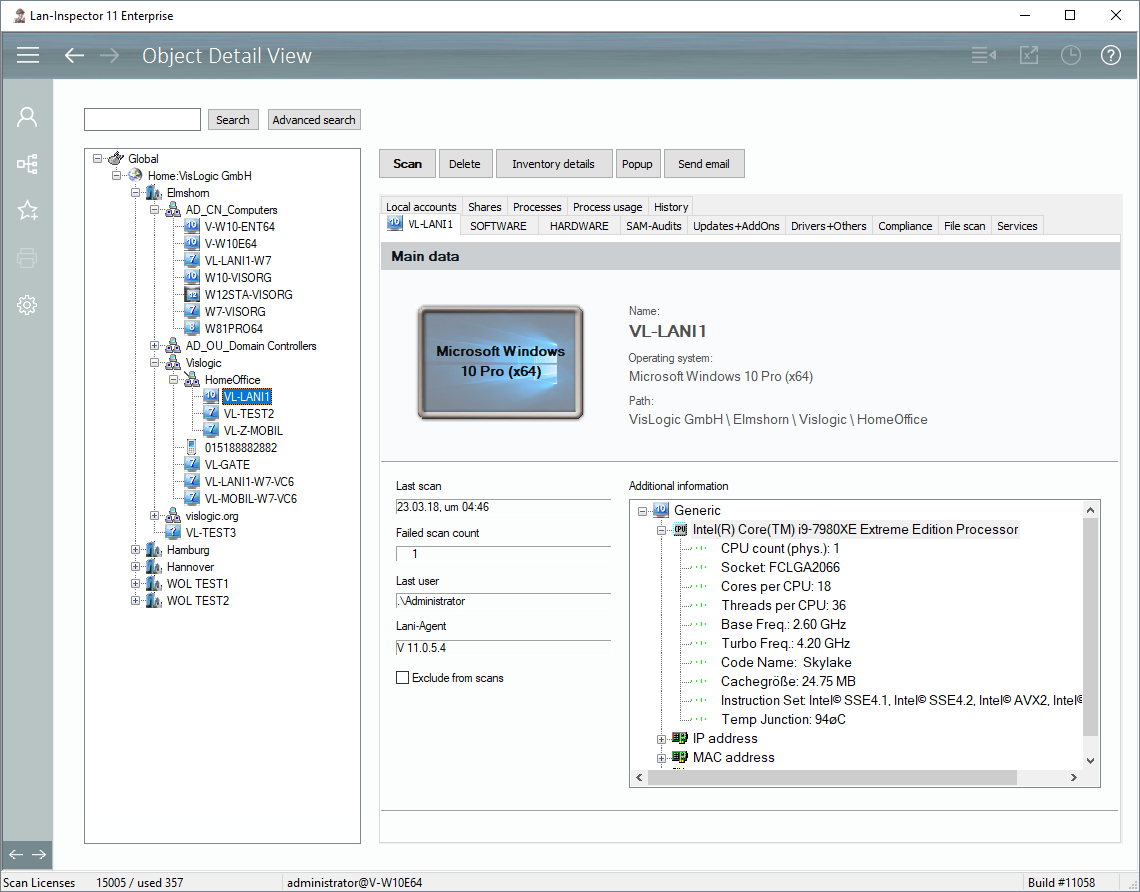Click the history clock icon in header
The height and width of the screenshot is (892, 1140).
(1071, 55)
